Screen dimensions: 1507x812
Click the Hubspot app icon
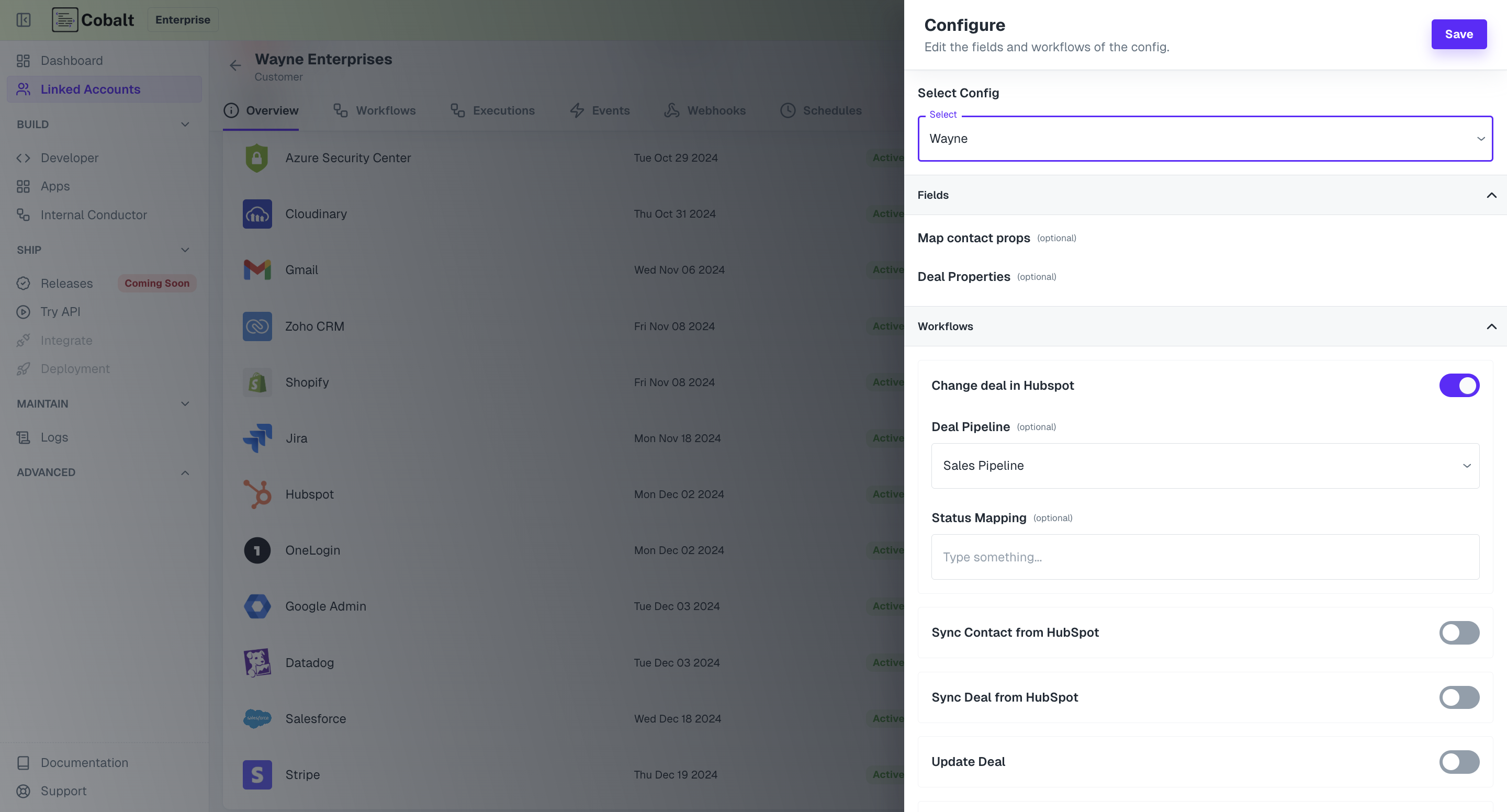coord(257,494)
